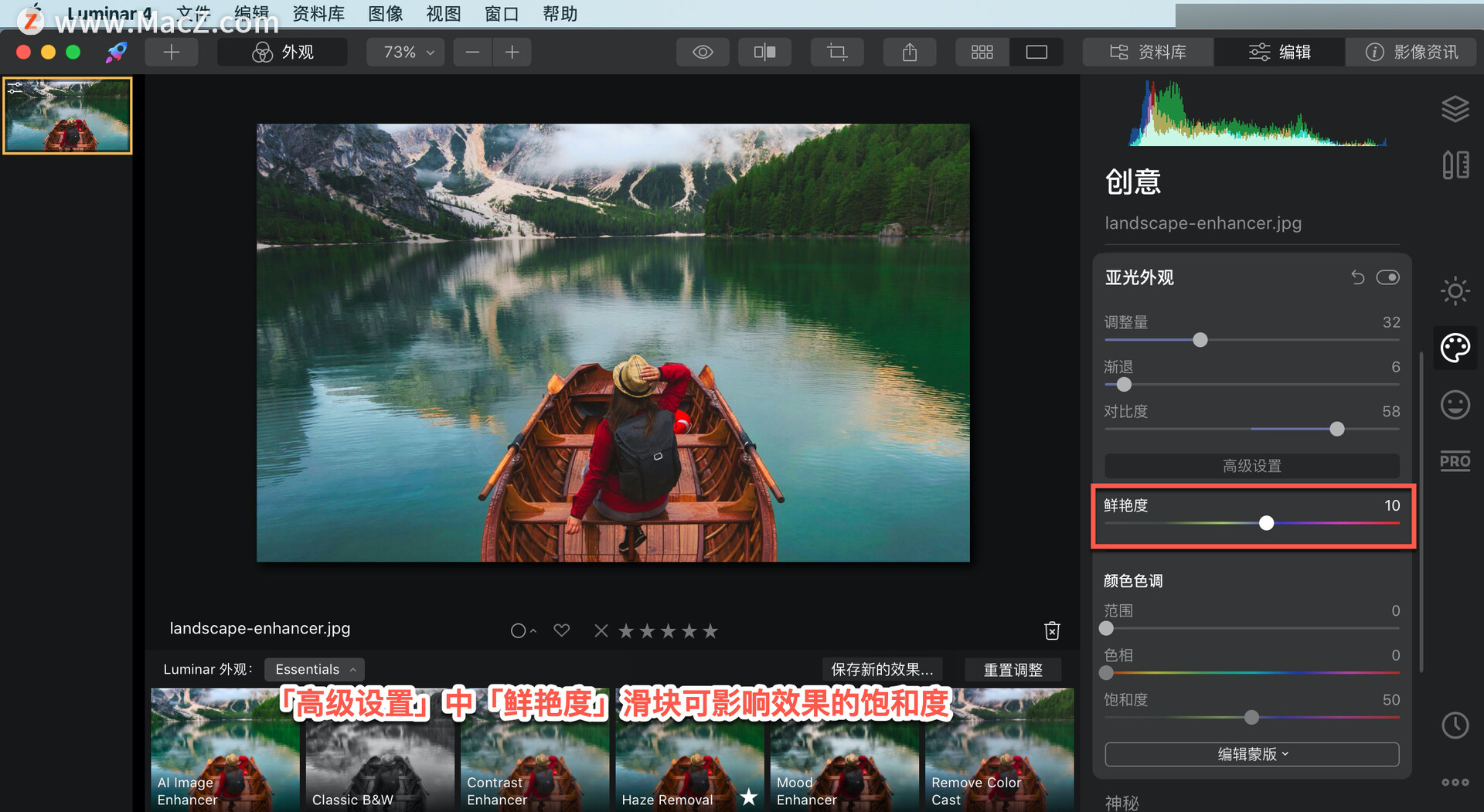The width and height of the screenshot is (1484, 812).
Task: Open the Professional PRO tools panel
Action: pos(1455,461)
